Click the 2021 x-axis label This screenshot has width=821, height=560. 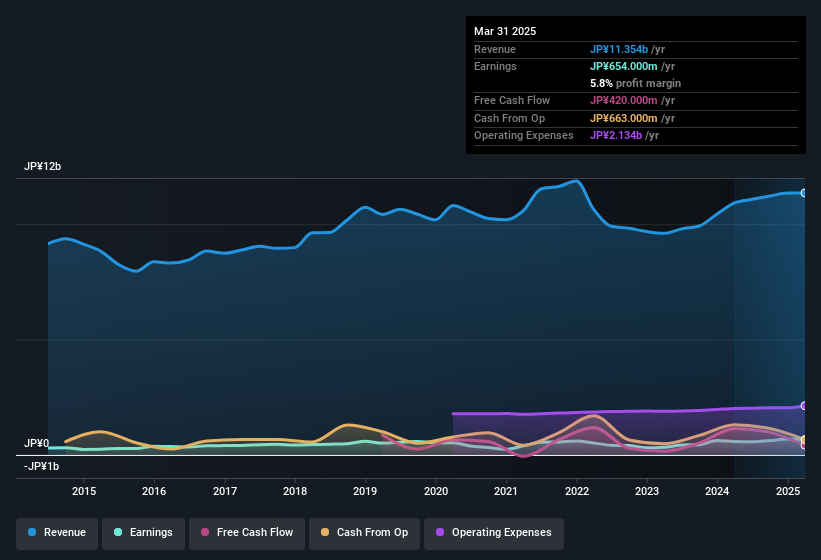coord(506,491)
